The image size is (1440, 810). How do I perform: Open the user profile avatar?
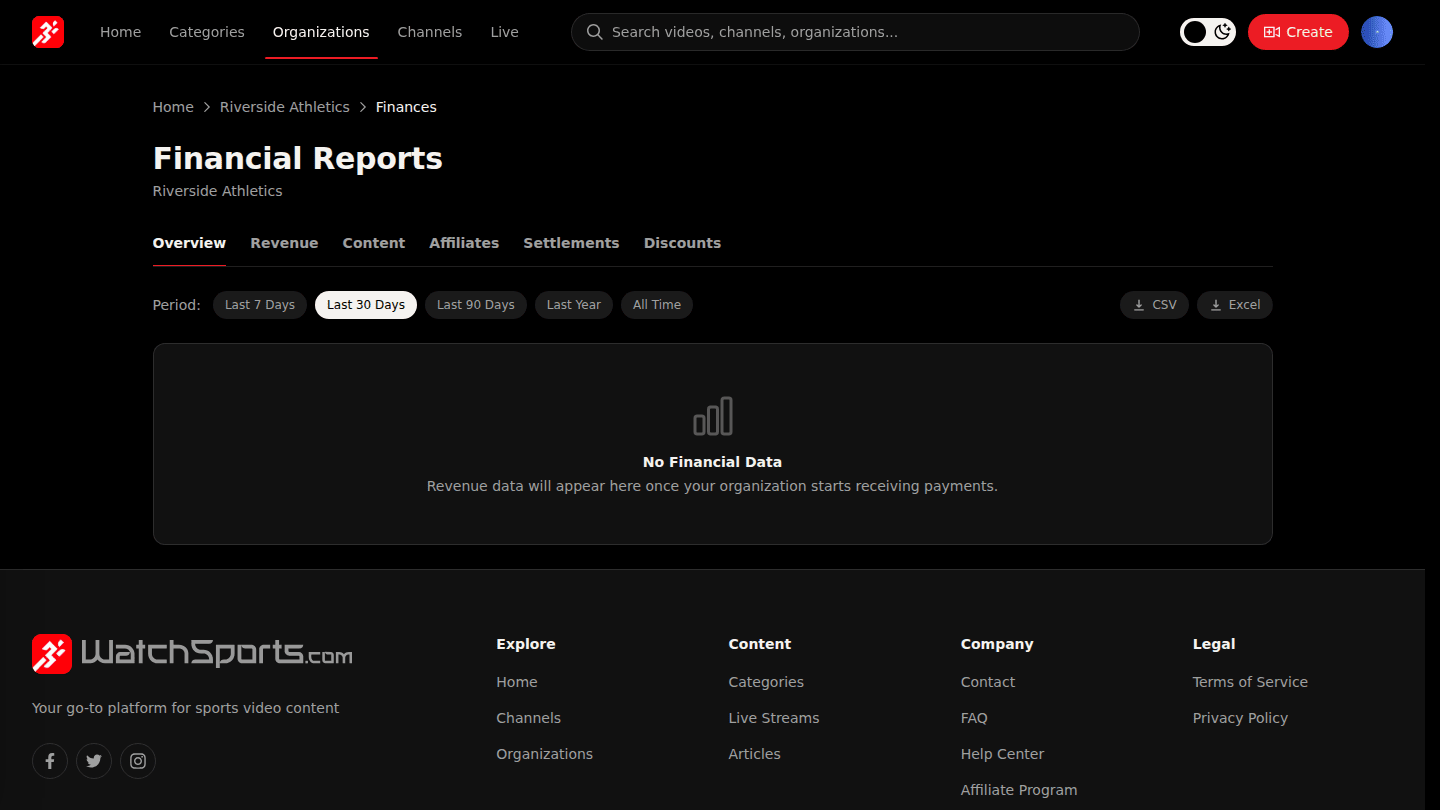(x=1377, y=32)
